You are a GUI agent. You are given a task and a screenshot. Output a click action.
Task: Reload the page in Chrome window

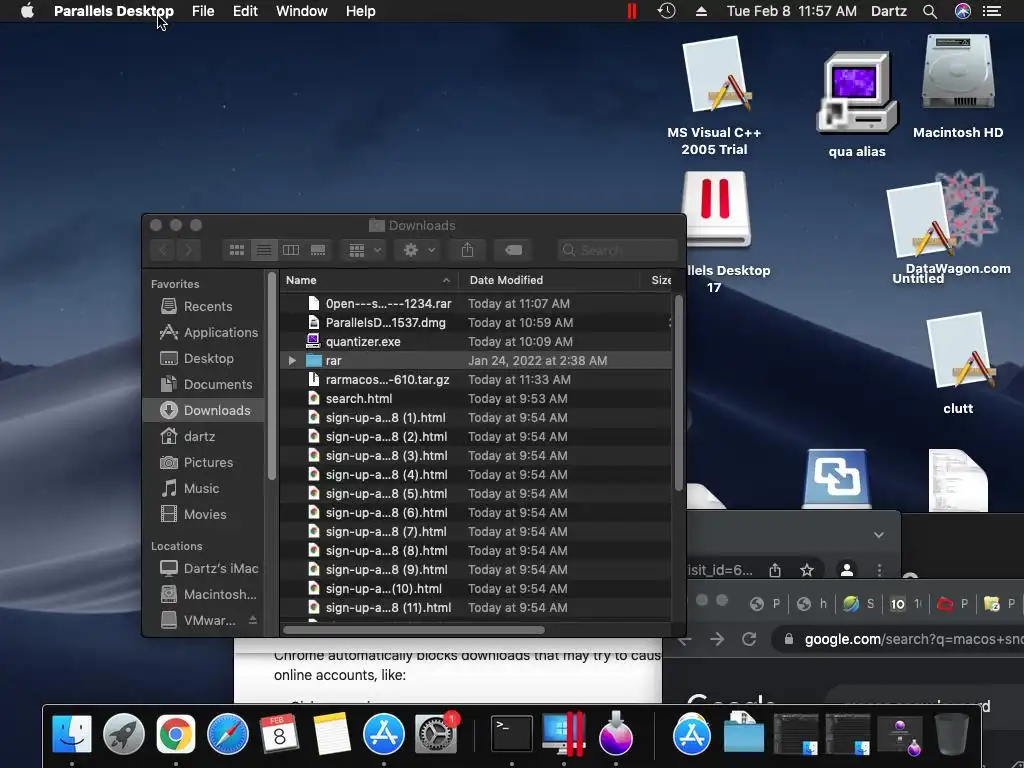(x=748, y=639)
